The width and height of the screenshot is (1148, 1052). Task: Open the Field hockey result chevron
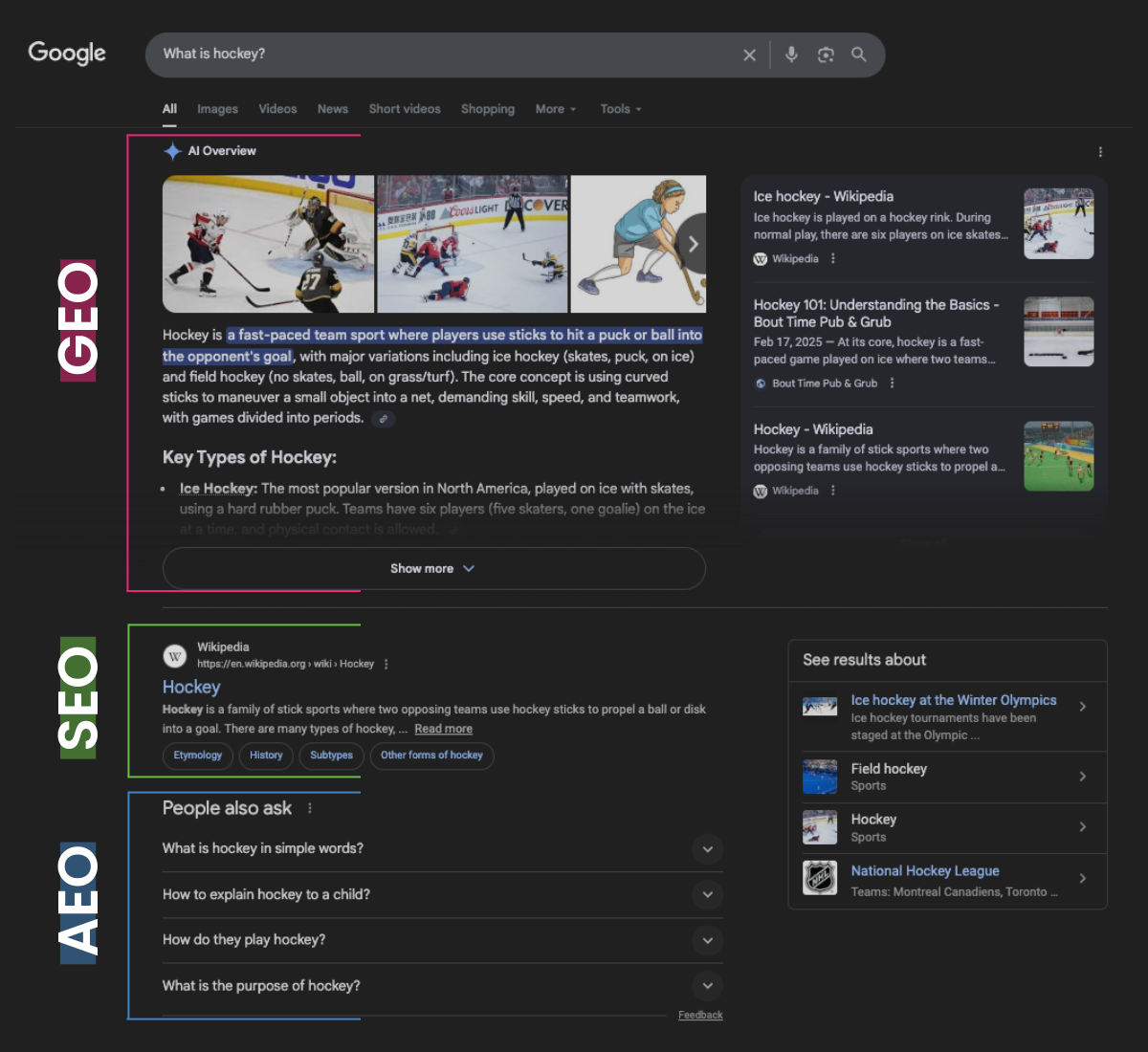(1082, 777)
